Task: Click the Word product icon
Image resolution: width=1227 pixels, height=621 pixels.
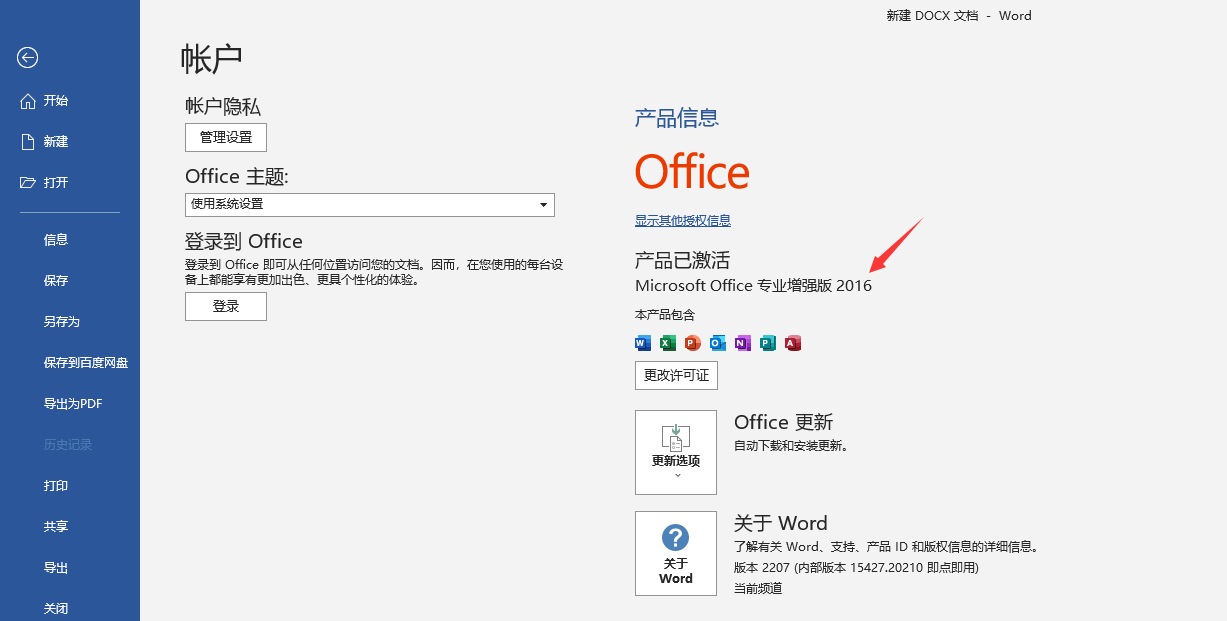Action: pyautogui.click(x=643, y=343)
